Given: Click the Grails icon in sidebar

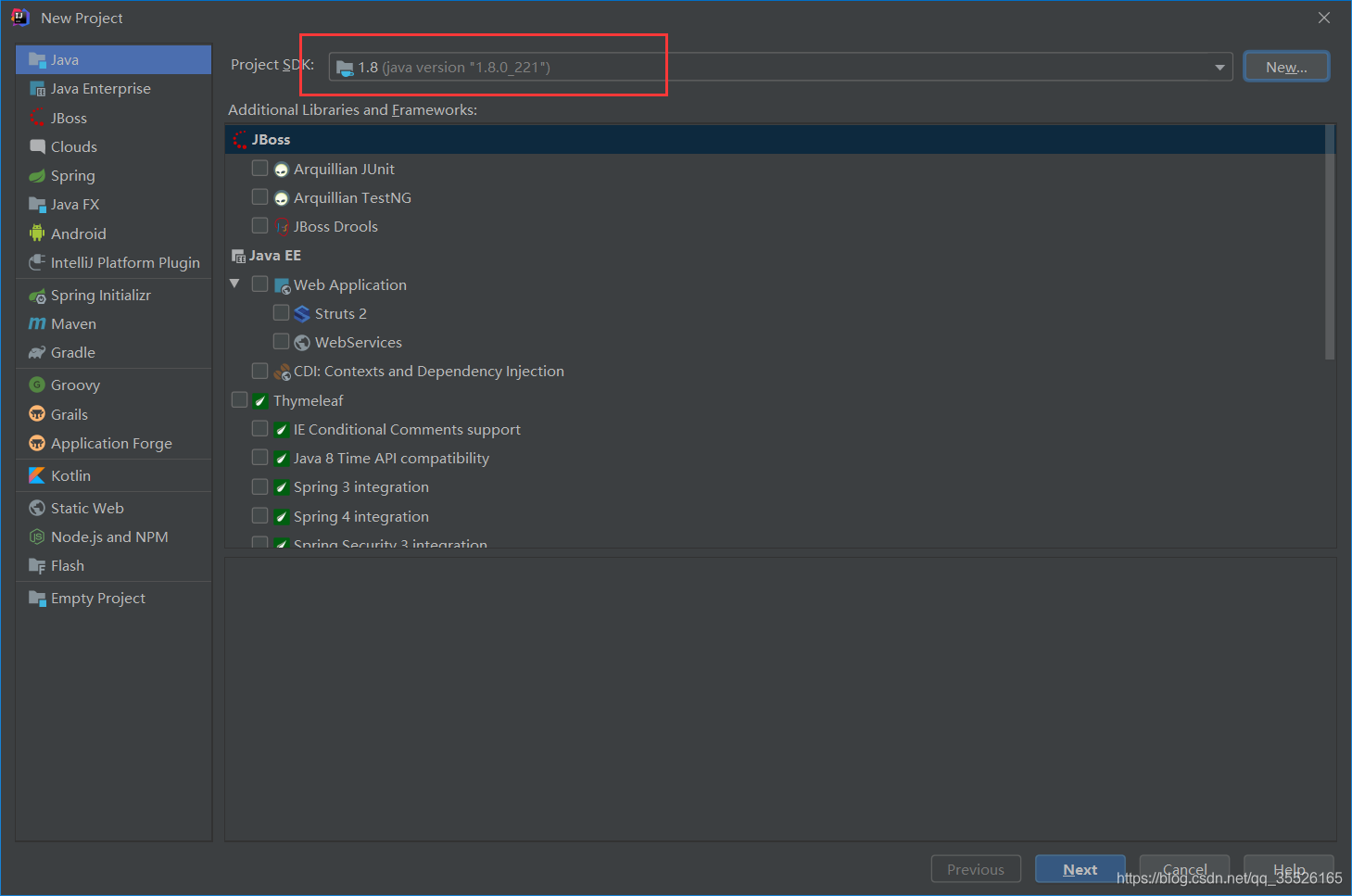Looking at the screenshot, I should (x=37, y=414).
